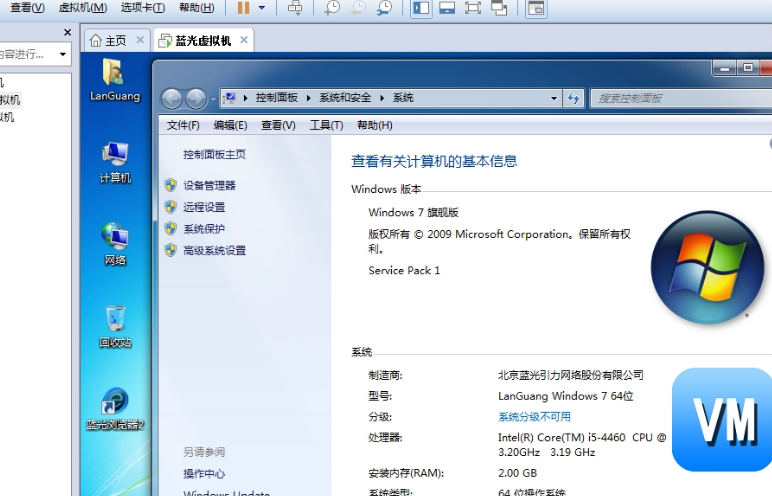Viewport: 772px width, 496px height.
Task: Select 回收站 recycle bin icon
Action: coord(115,327)
